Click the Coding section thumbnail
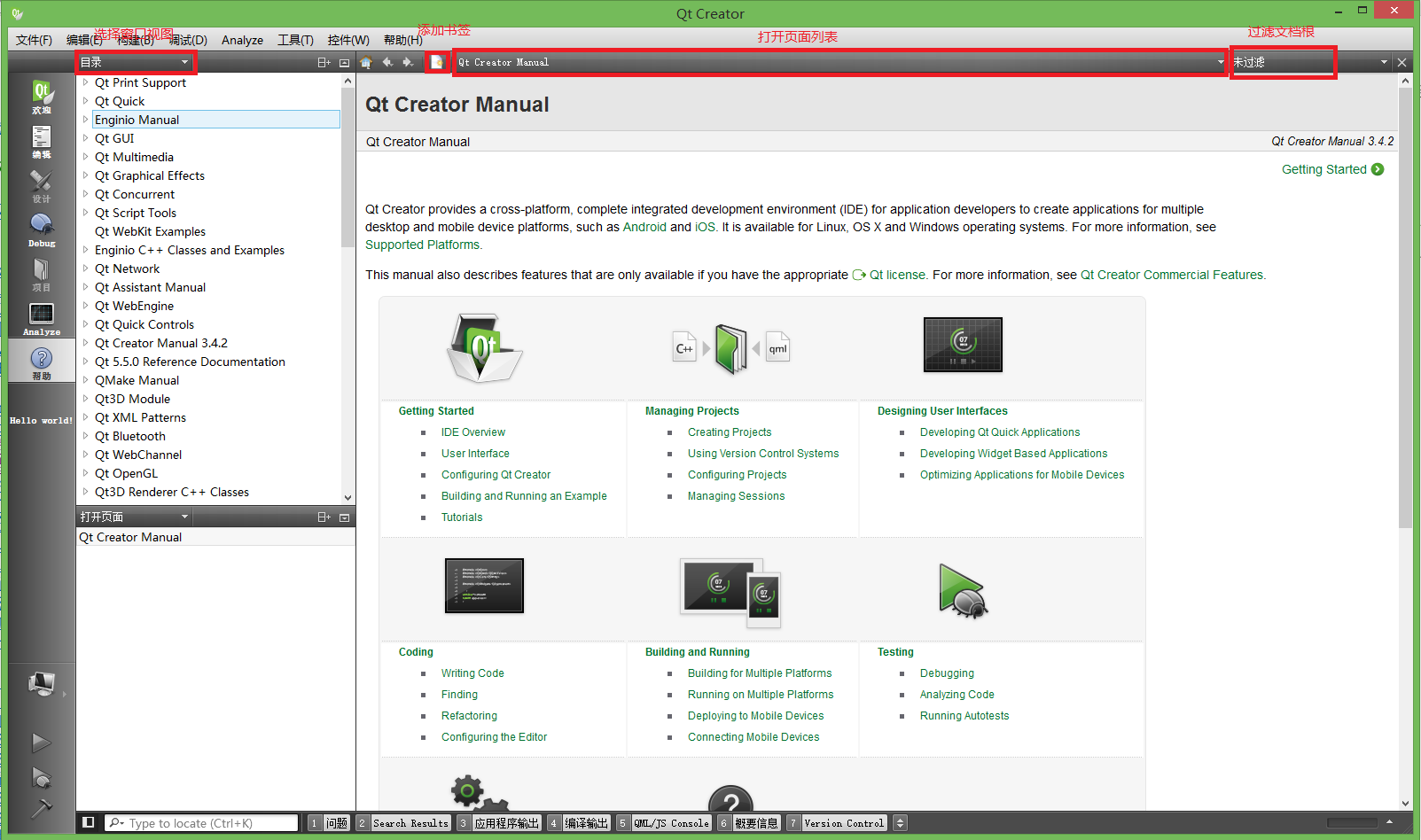Screen dimensions: 1421x840 click(484, 586)
